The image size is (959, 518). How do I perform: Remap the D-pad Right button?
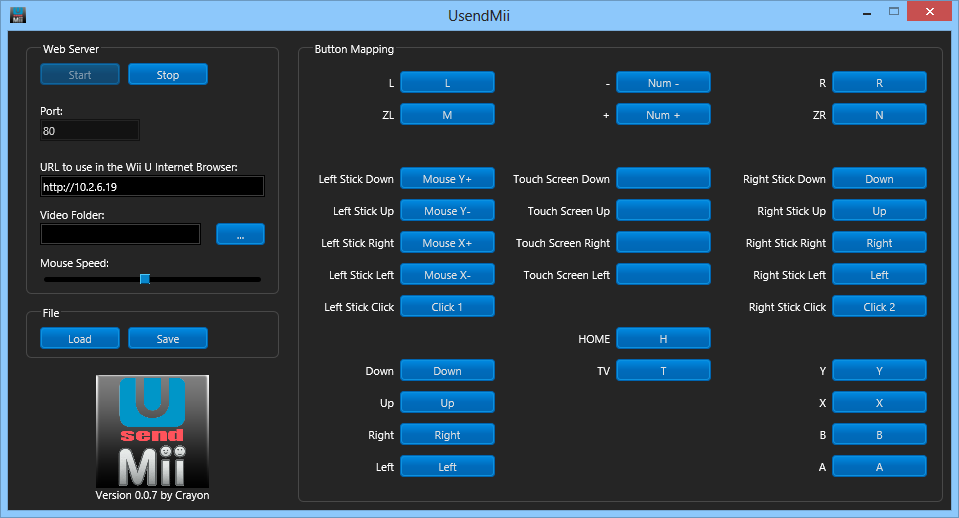pyautogui.click(x=447, y=434)
